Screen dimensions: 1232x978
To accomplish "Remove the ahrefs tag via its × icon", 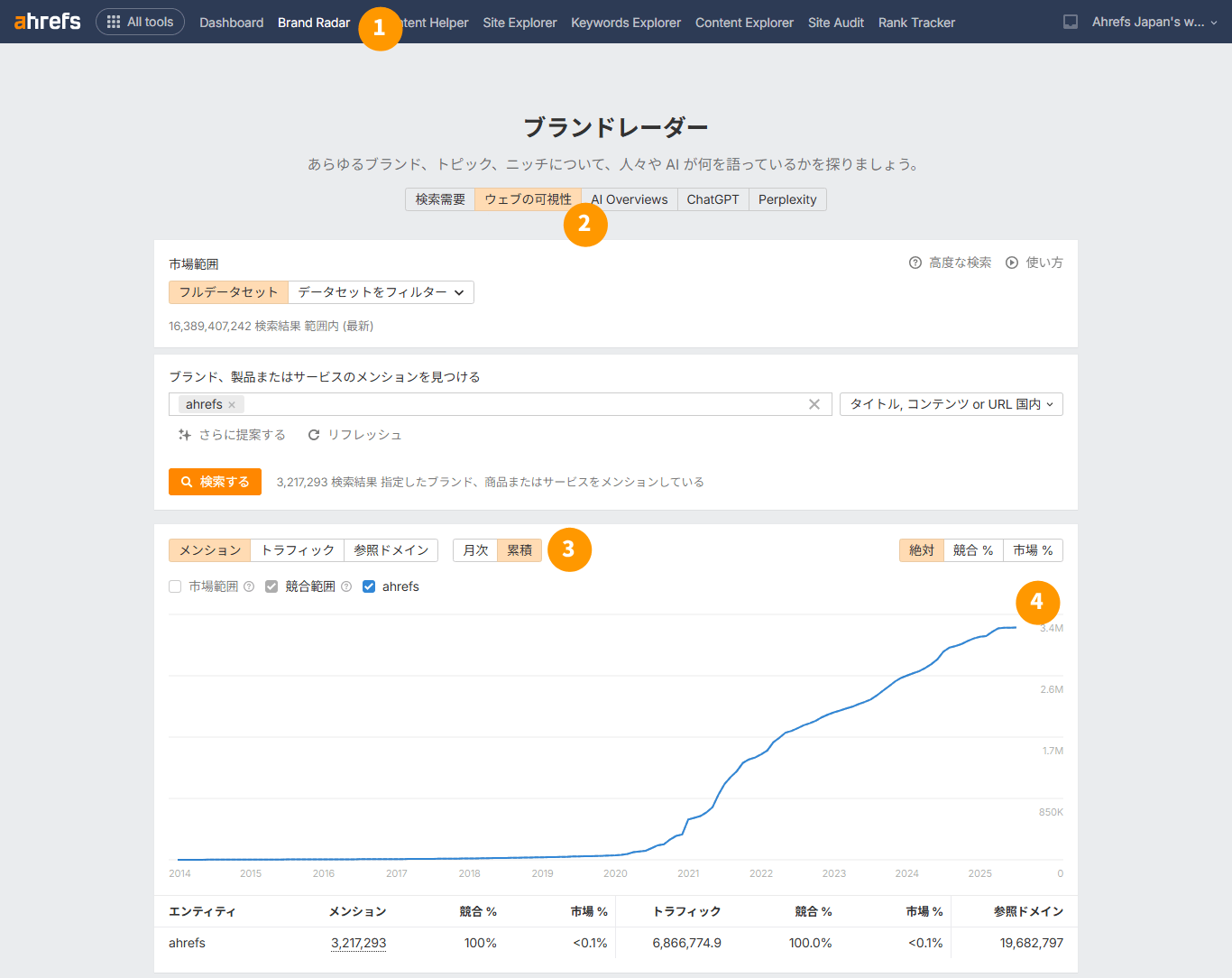I will (232, 404).
